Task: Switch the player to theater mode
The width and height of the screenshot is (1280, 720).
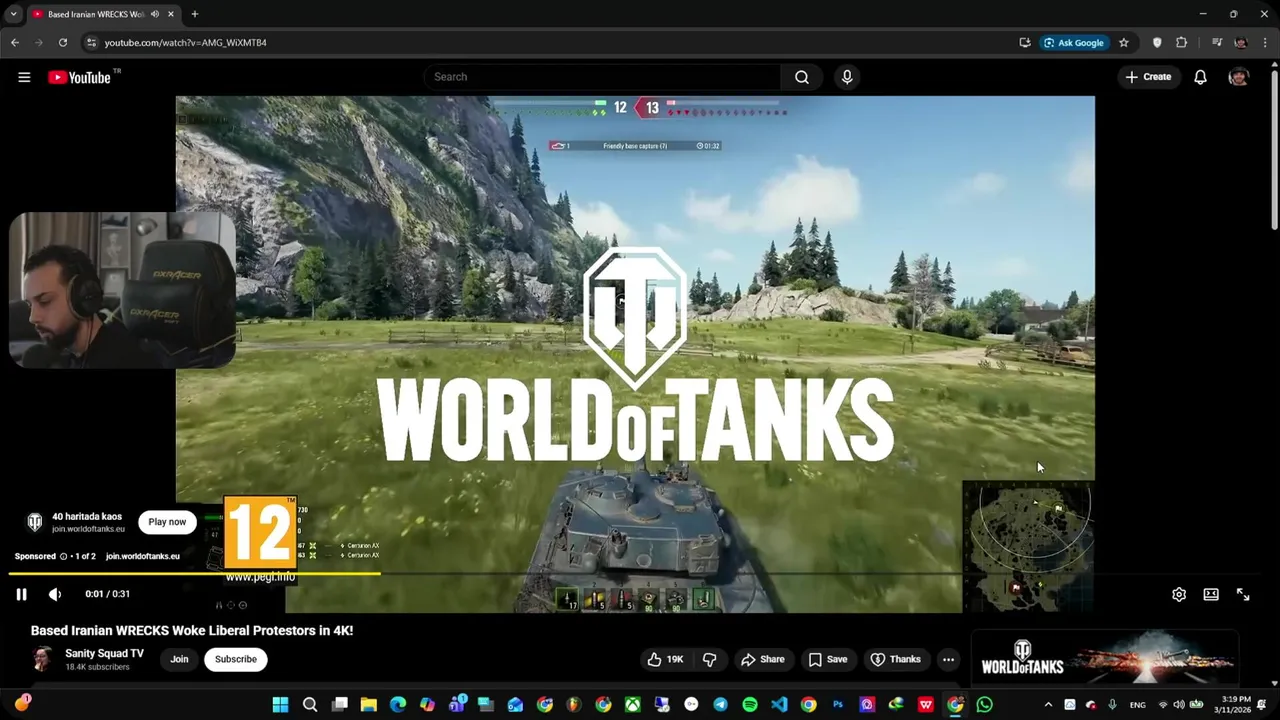Action: (x=1211, y=594)
